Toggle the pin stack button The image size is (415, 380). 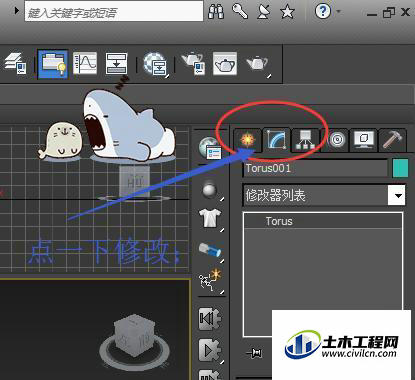[254, 353]
